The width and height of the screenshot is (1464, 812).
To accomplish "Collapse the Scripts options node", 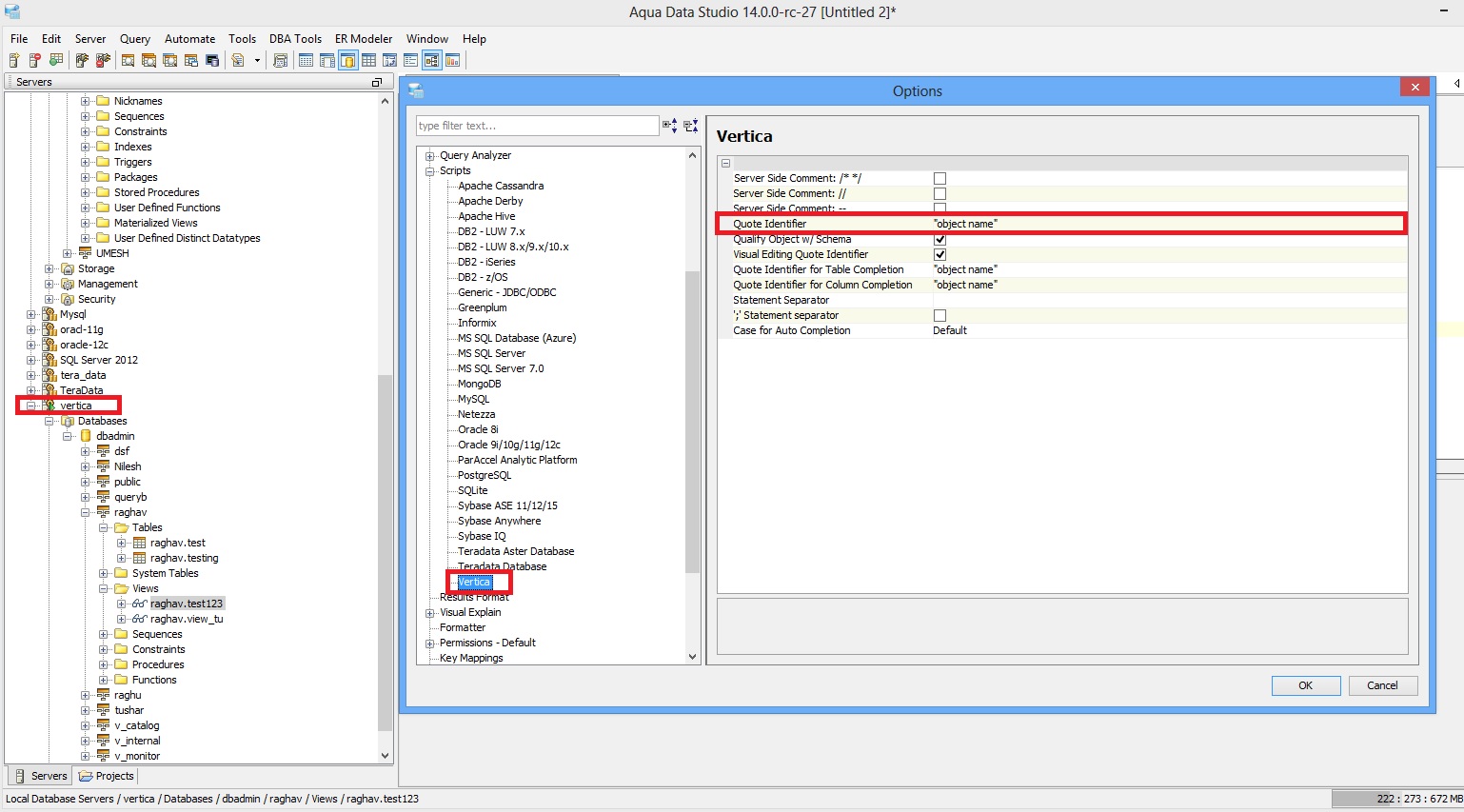I will pyautogui.click(x=430, y=171).
